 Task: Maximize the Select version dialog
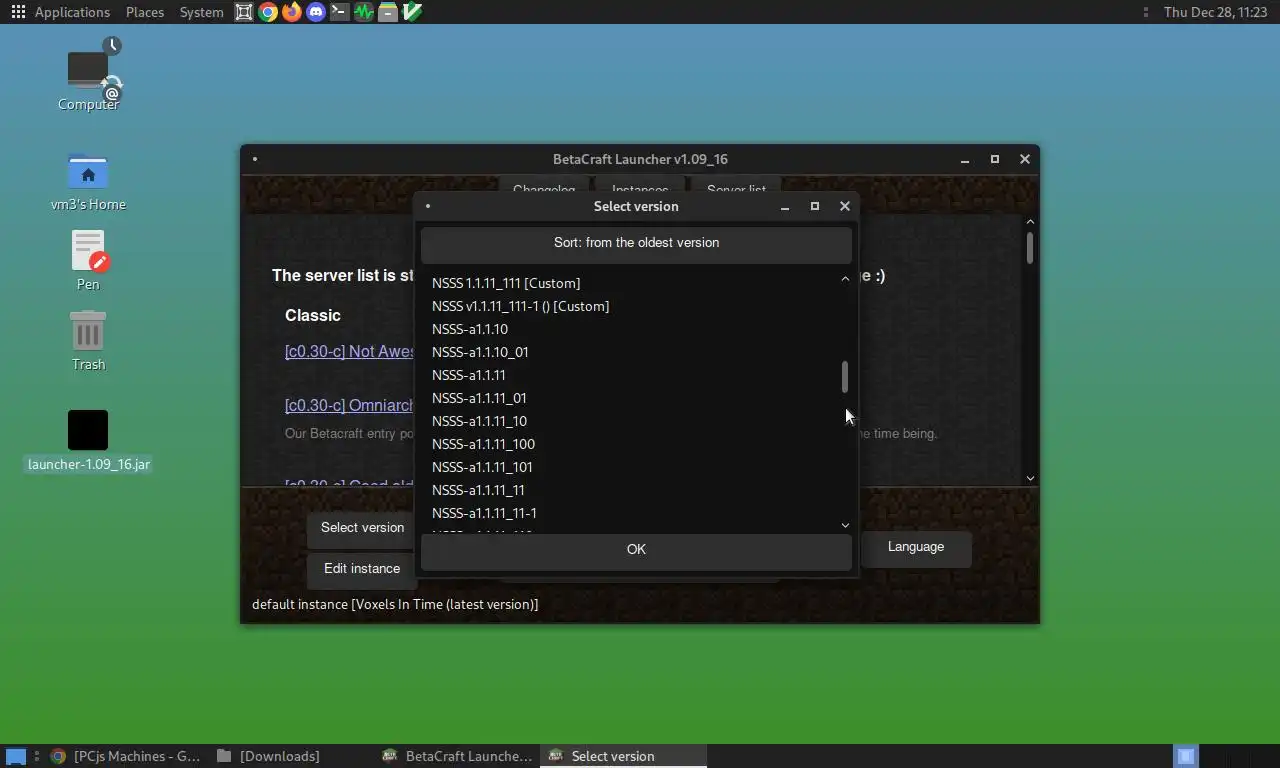click(x=815, y=206)
